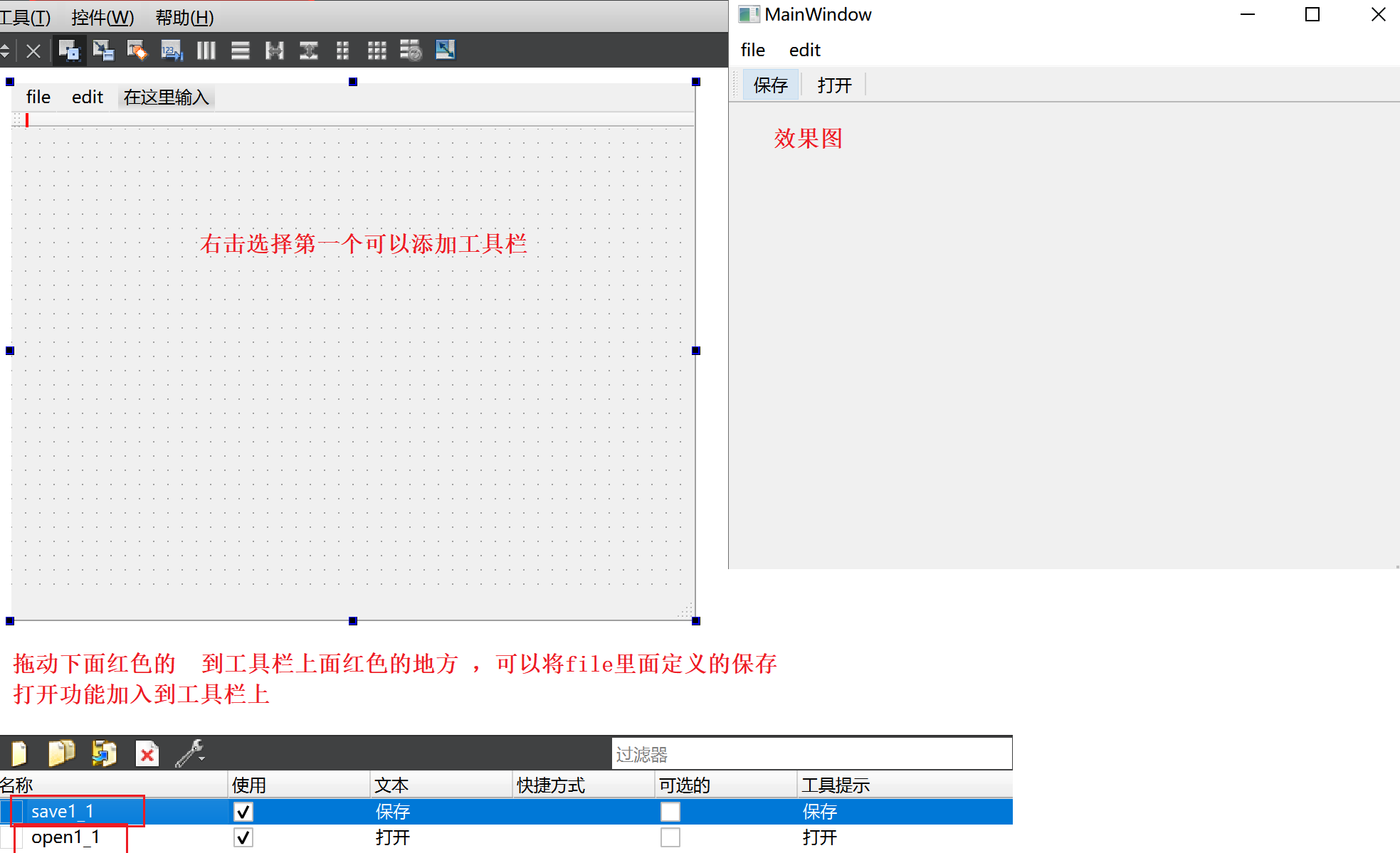Apply vertical layout from toolbar
Viewport: 1400px width, 853px height.
[x=241, y=51]
